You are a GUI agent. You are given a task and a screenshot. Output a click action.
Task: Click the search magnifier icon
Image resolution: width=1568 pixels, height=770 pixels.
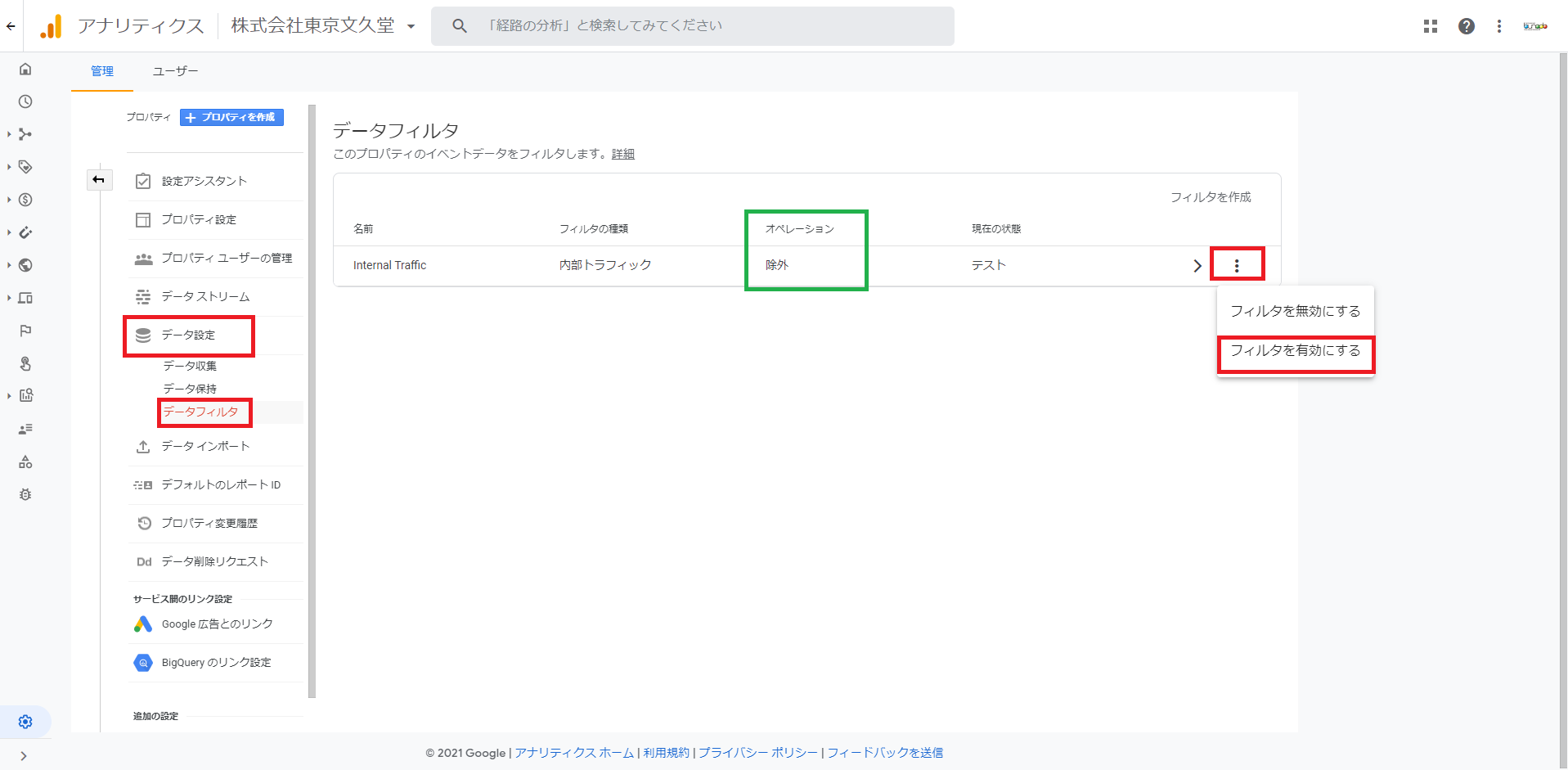460,26
